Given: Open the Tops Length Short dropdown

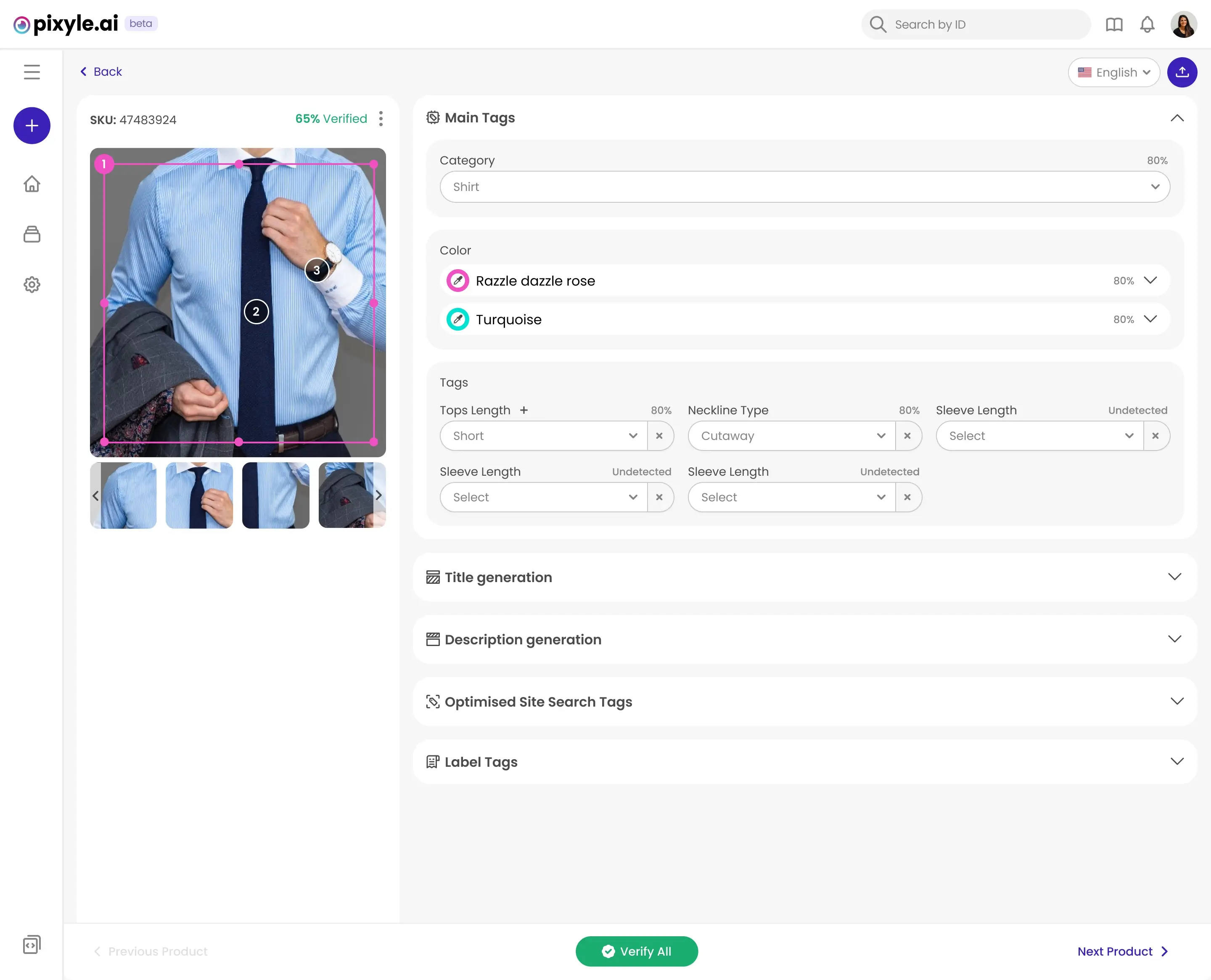Looking at the screenshot, I should pos(544,436).
